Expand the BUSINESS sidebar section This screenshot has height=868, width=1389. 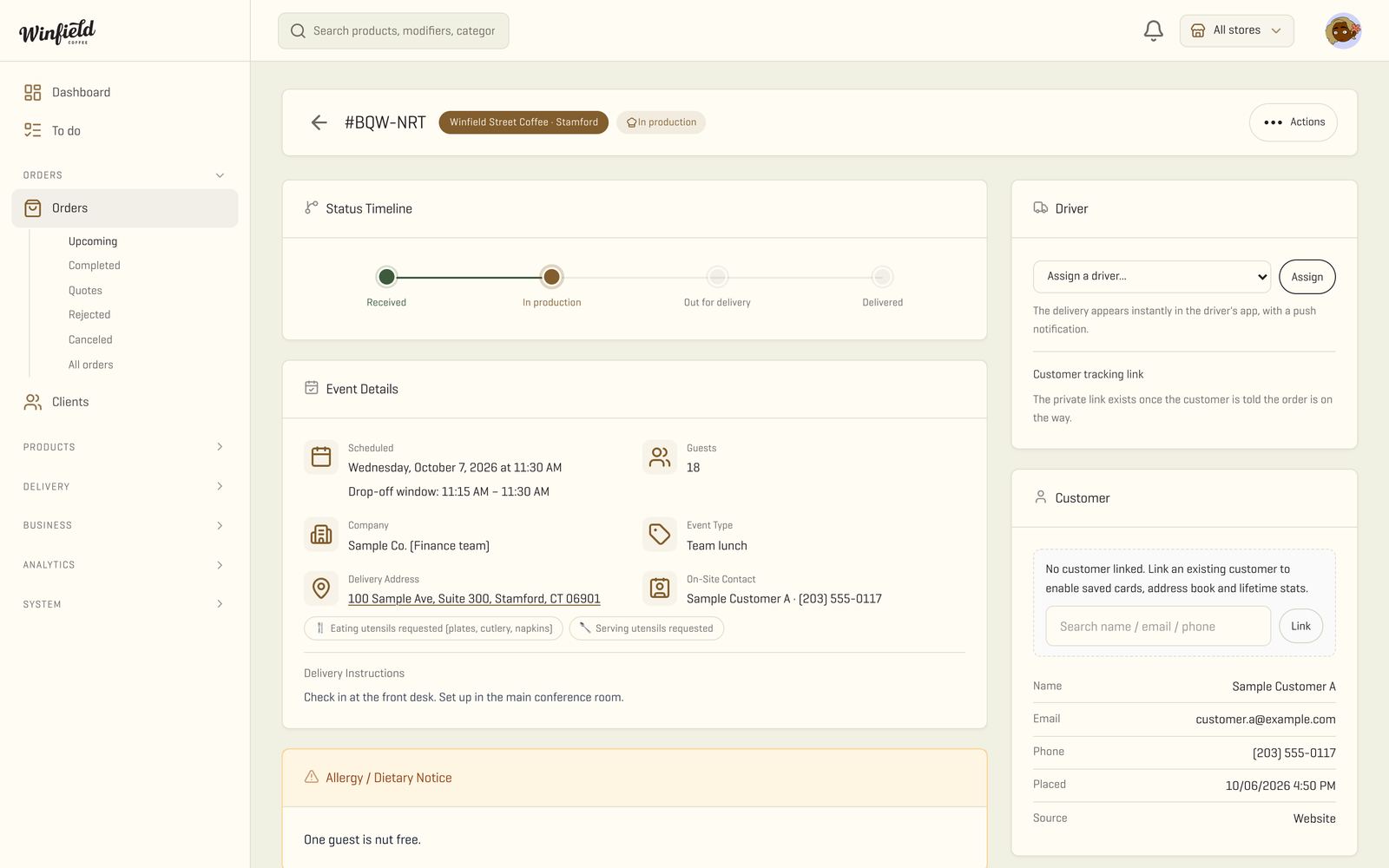124,526
